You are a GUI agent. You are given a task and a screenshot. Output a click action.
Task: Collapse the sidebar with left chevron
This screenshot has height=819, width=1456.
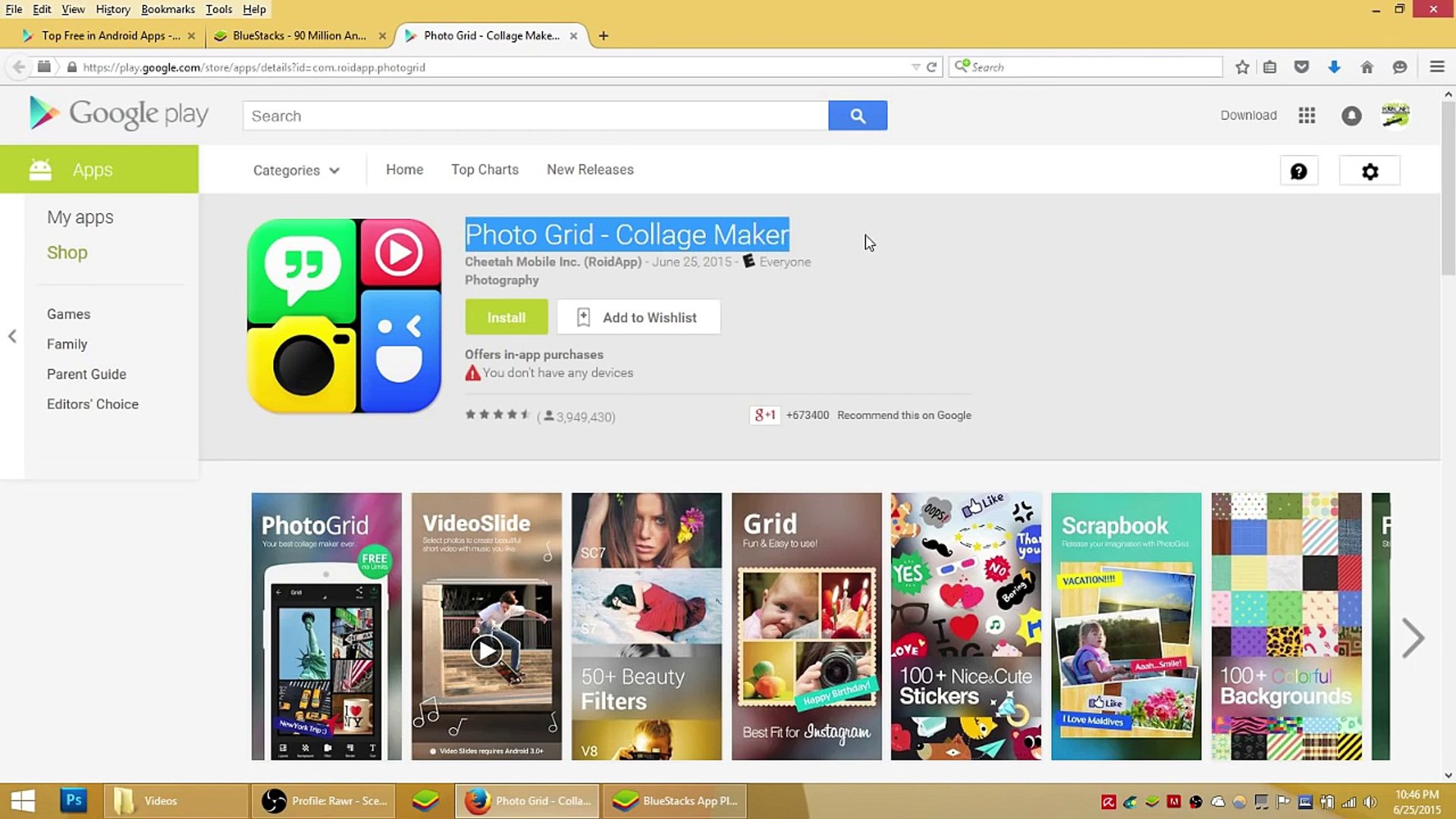point(12,336)
